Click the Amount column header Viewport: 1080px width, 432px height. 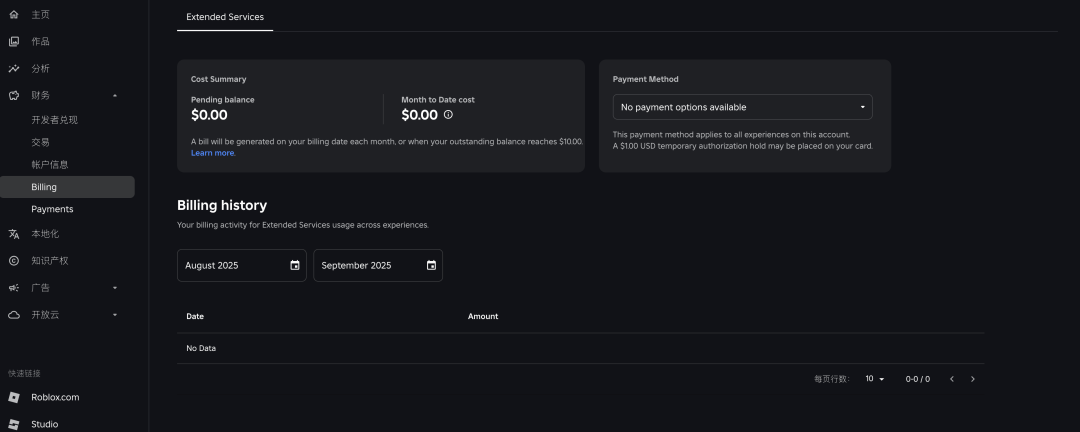483,316
